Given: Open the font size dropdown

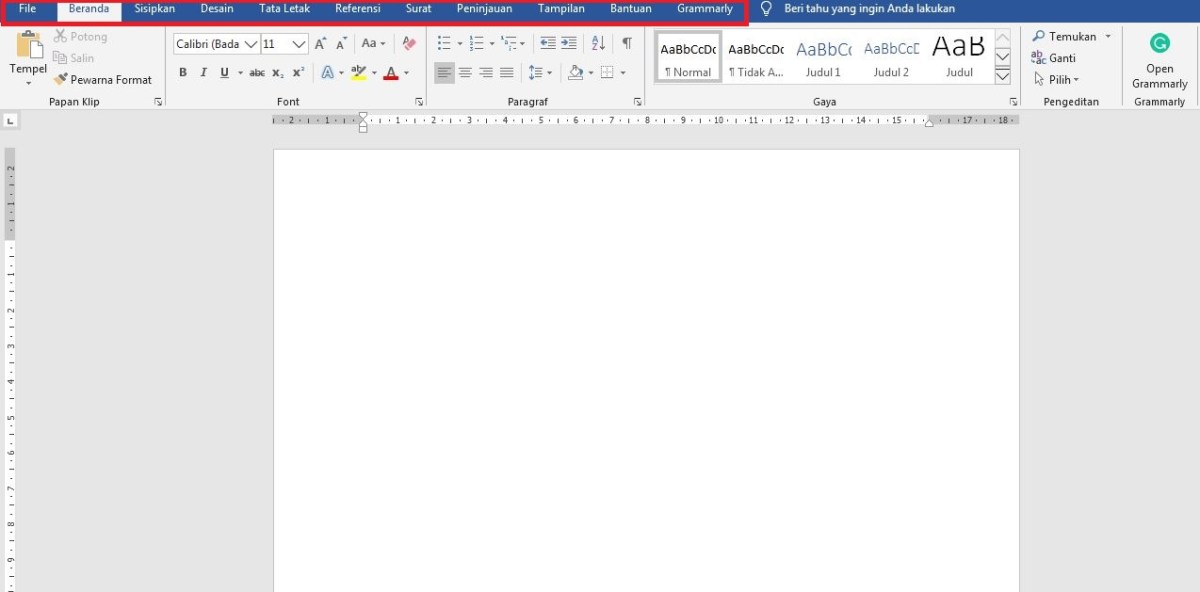Looking at the screenshot, I should 299,44.
